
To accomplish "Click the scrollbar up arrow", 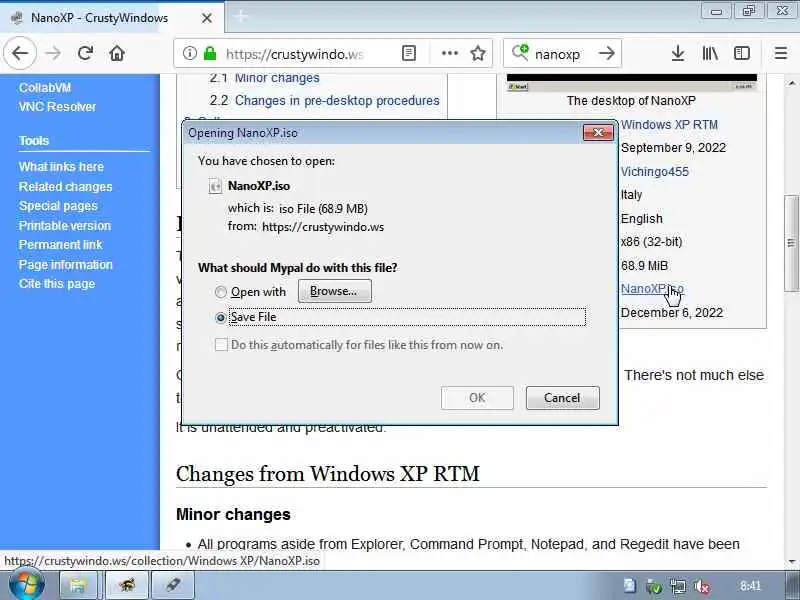I will pos(791,83).
